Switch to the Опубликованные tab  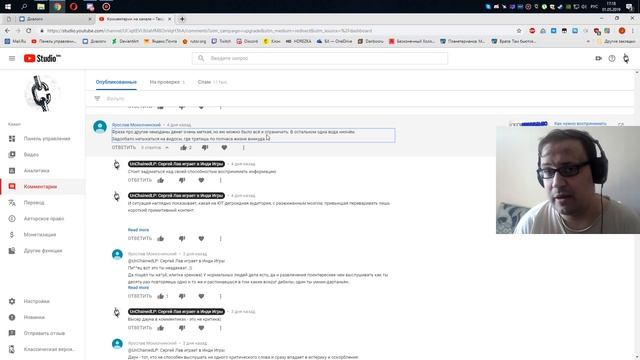(x=116, y=82)
